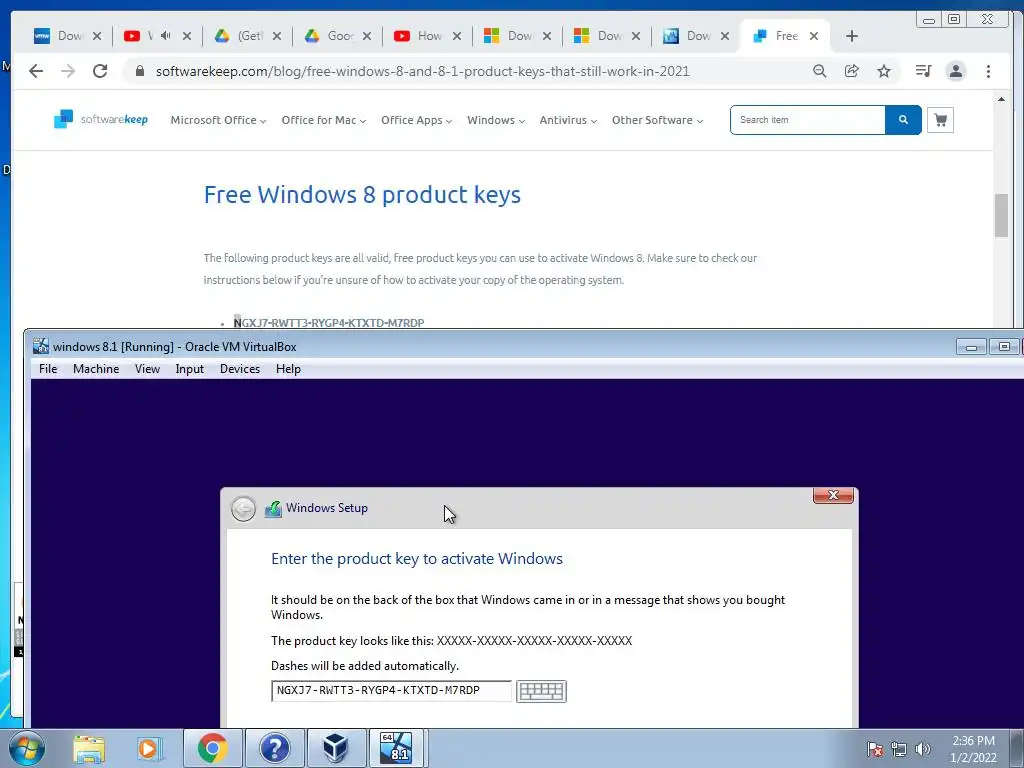This screenshot has width=1024, height=768.
Task: Open the volume speaker tray icon
Action: (922, 749)
